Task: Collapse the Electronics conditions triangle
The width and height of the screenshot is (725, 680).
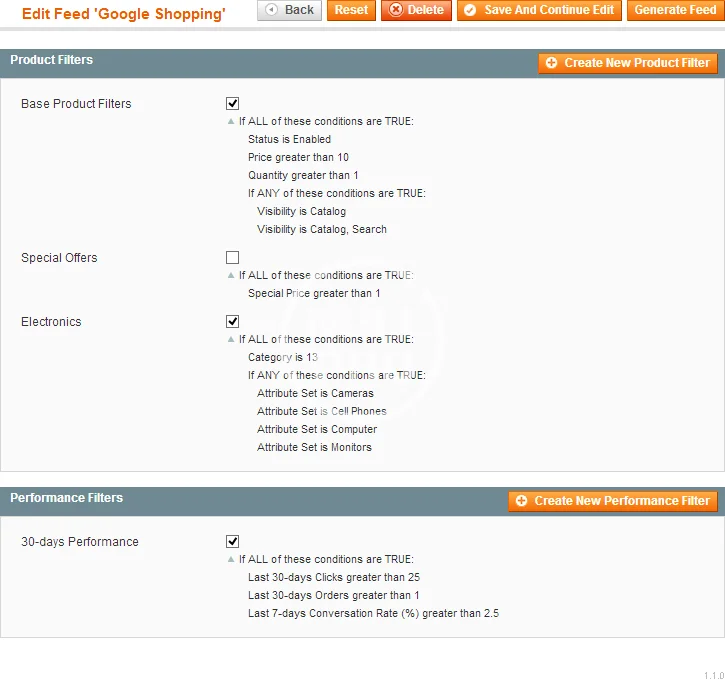Action: (232, 340)
